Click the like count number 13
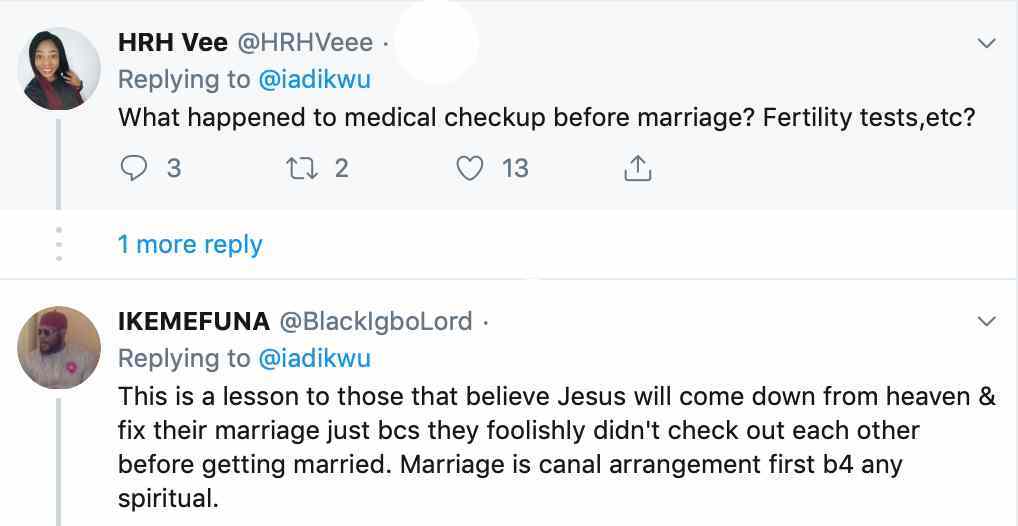1018x526 pixels. click(515, 168)
